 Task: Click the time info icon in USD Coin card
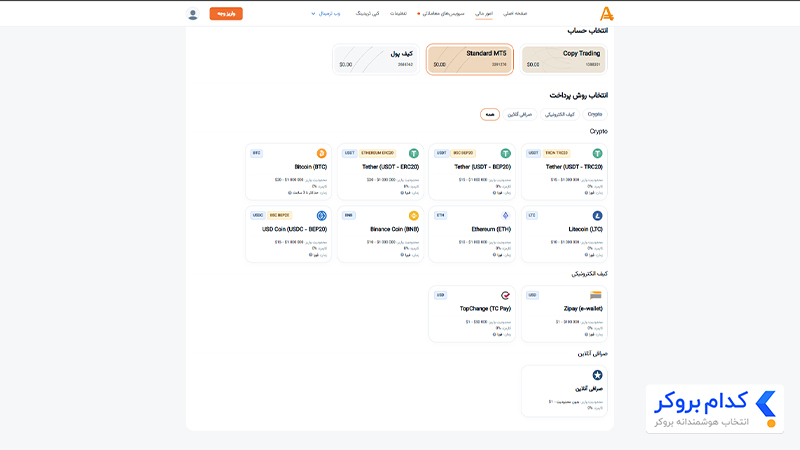click(x=310, y=255)
